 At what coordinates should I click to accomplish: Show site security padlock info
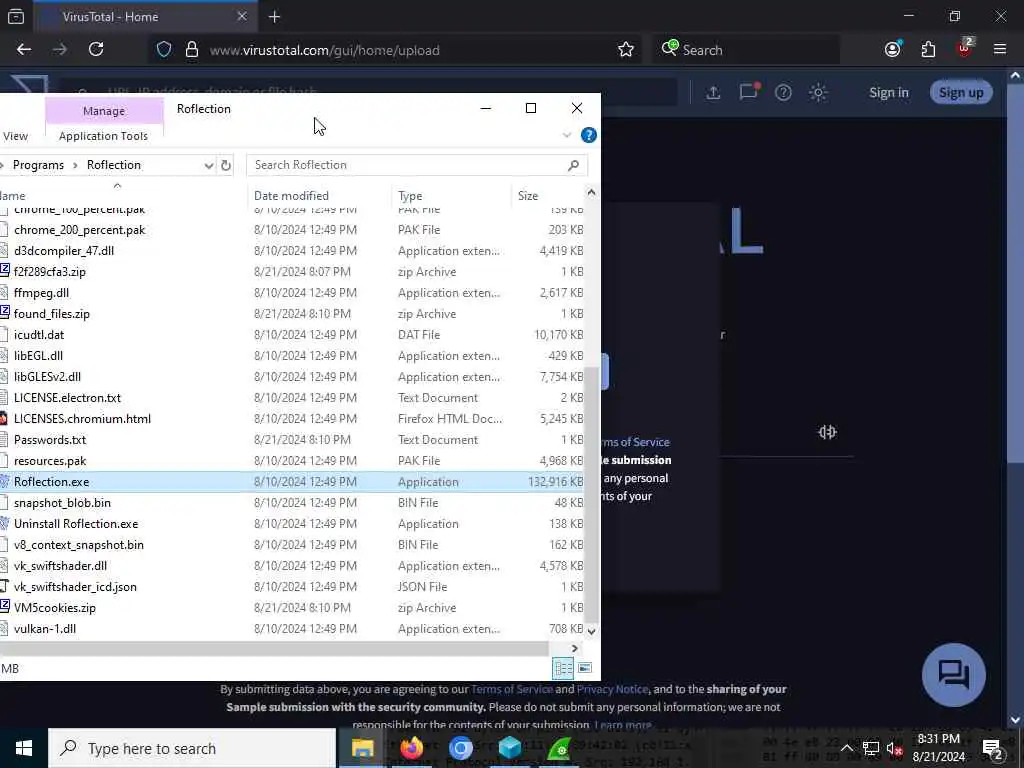click(x=192, y=50)
